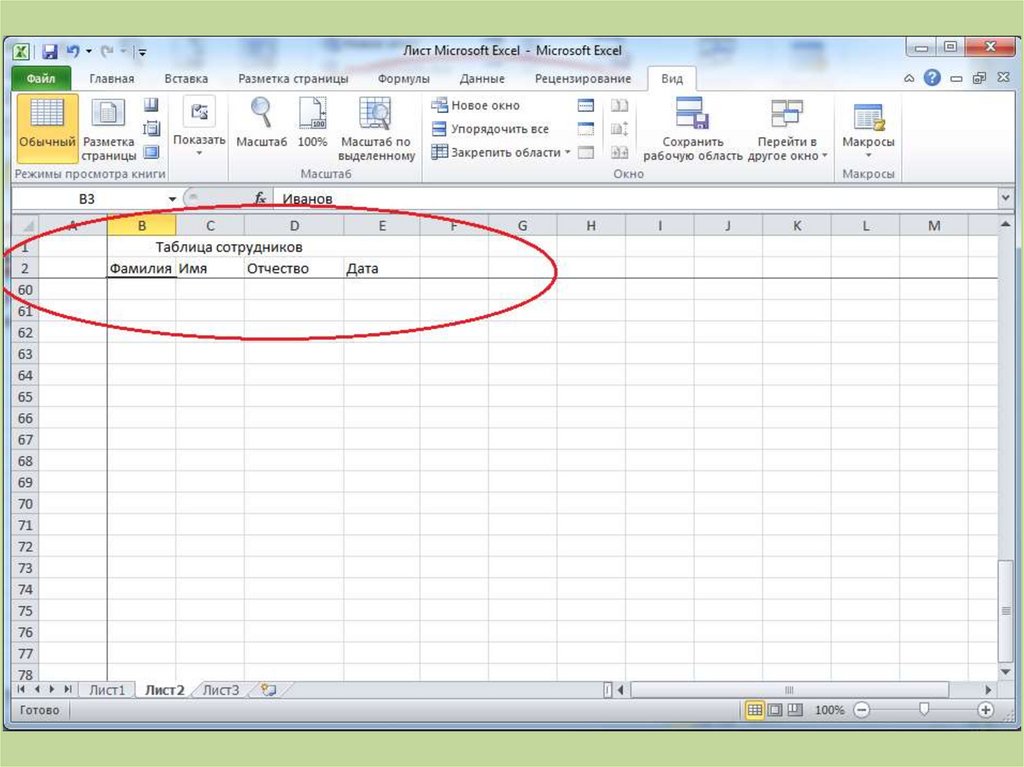Switch to Page Layout (Разметка страницы) view
This screenshot has height=767, width=1024.
[x=108, y=129]
